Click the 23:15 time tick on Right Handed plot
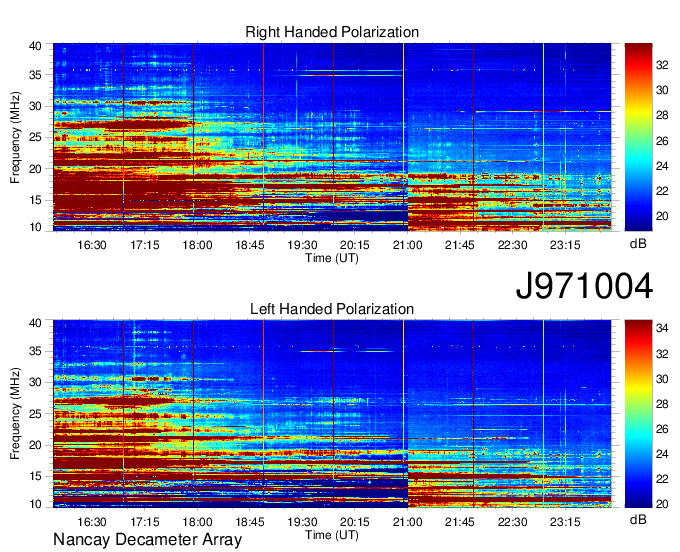 565,245
